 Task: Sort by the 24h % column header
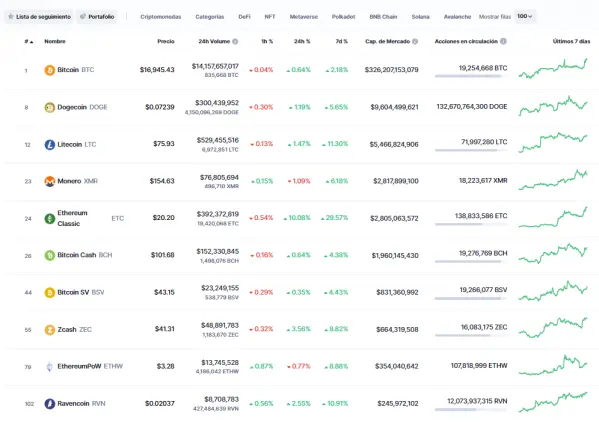(x=302, y=41)
